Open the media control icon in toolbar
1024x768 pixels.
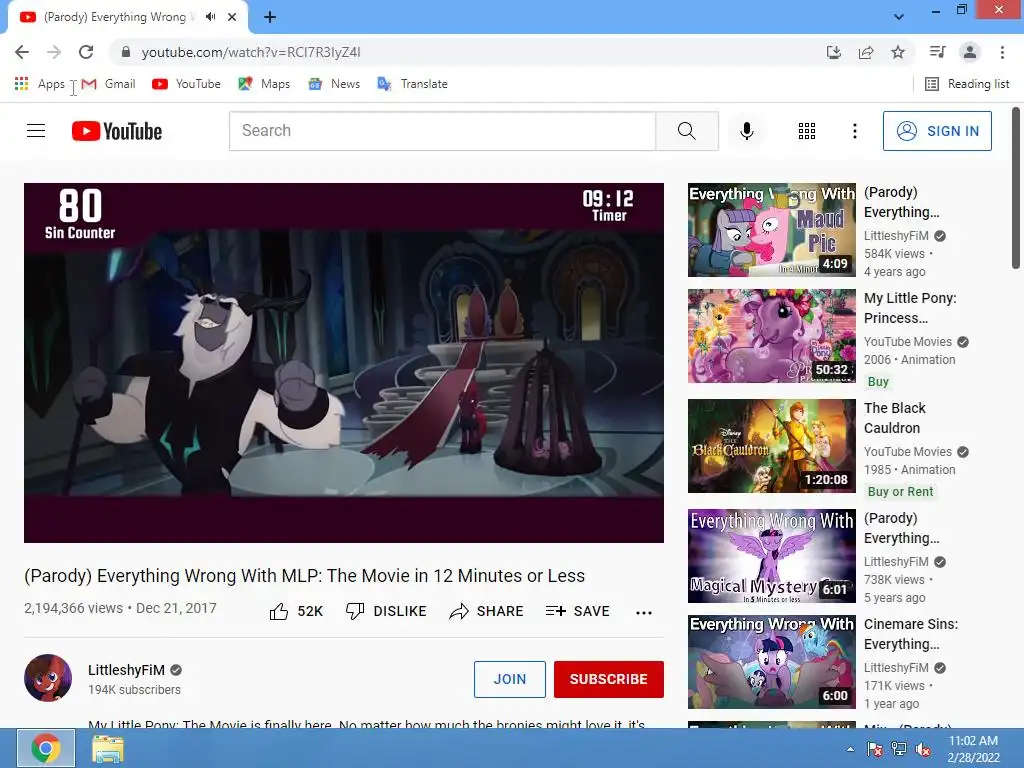(x=937, y=52)
